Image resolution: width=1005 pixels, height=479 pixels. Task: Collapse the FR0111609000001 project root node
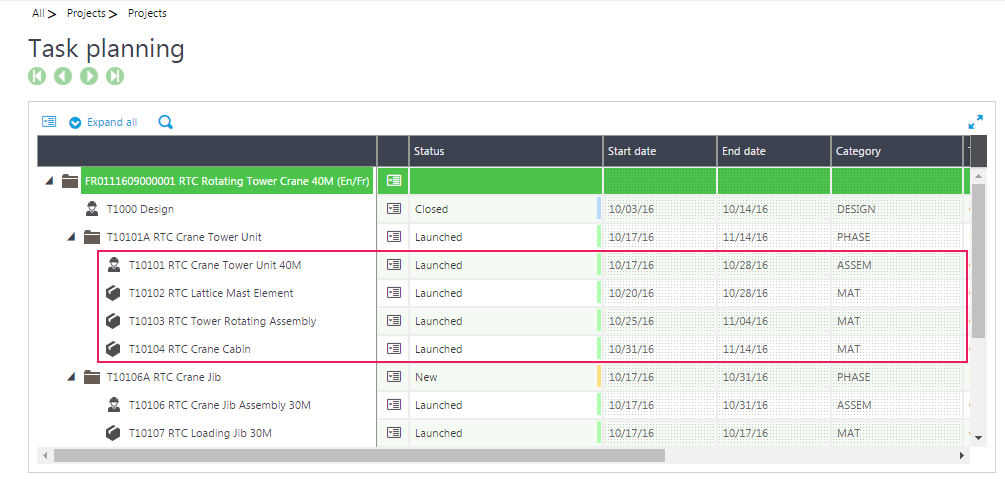point(49,181)
